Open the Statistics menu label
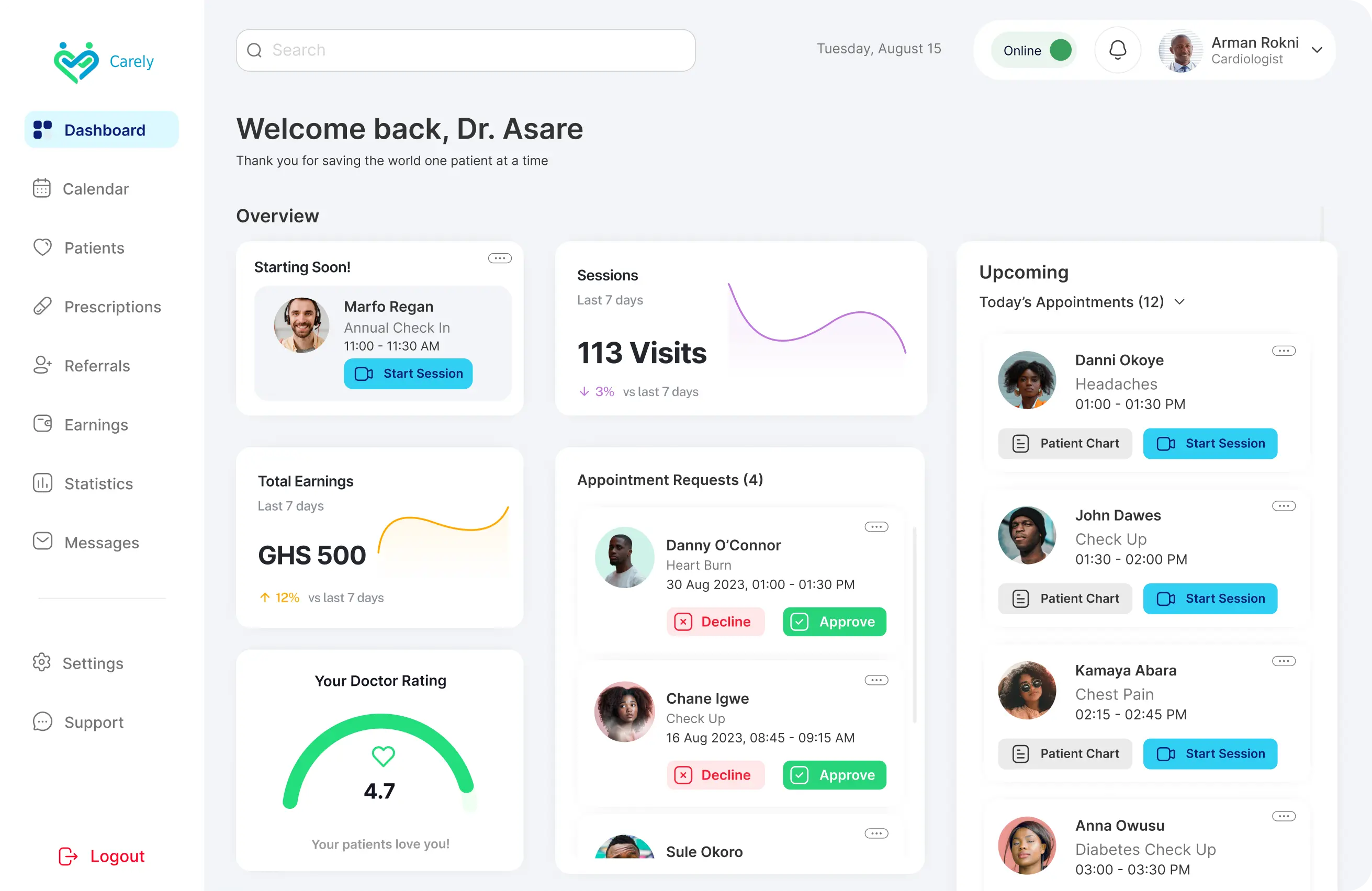 98,483
